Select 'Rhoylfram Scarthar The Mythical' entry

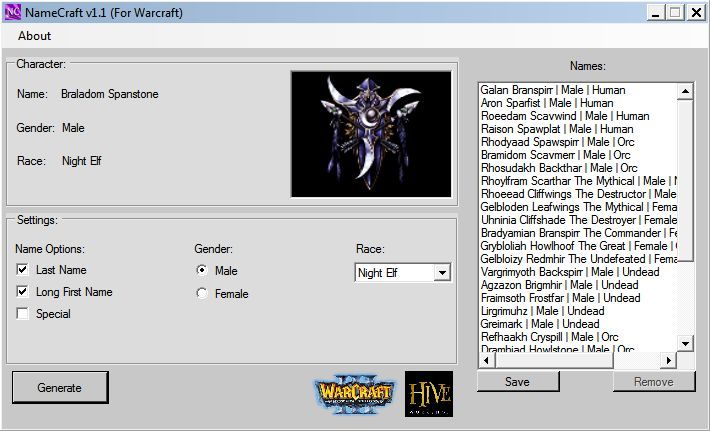coord(579,181)
